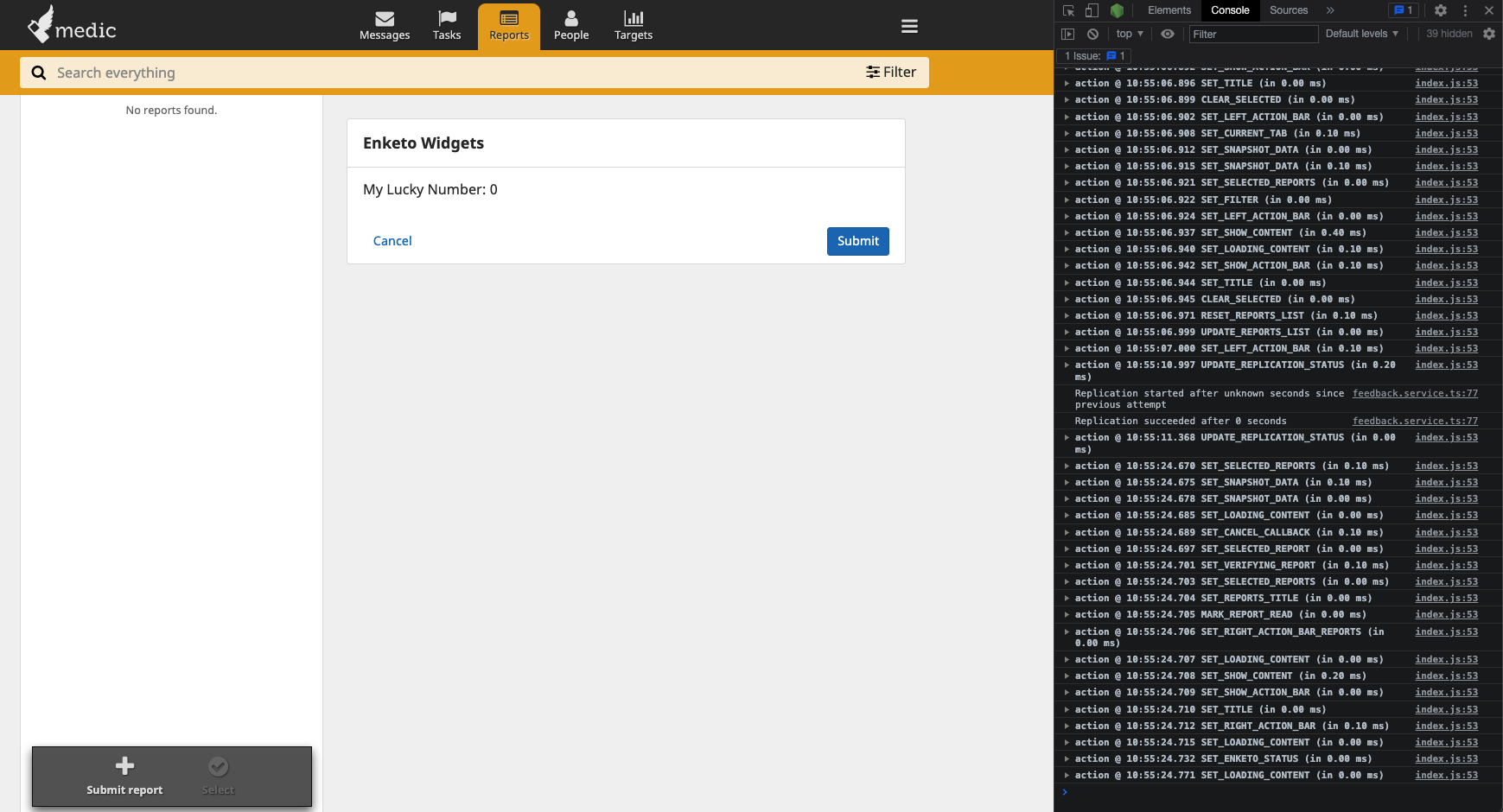
Task: Click the Node.js debugging icon in DevTools
Action: pos(1118,10)
